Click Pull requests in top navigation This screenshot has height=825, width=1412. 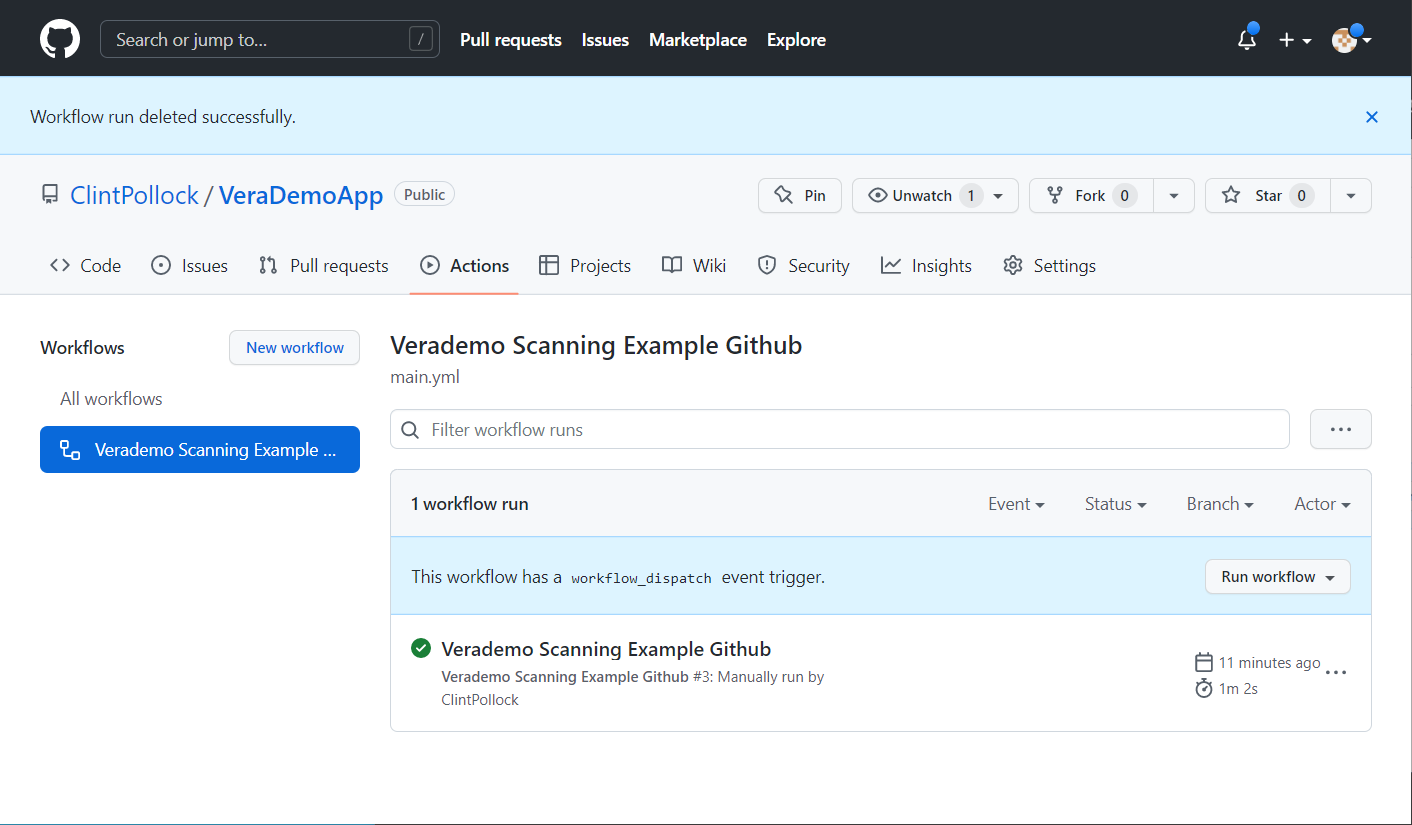tap(511, 40)
